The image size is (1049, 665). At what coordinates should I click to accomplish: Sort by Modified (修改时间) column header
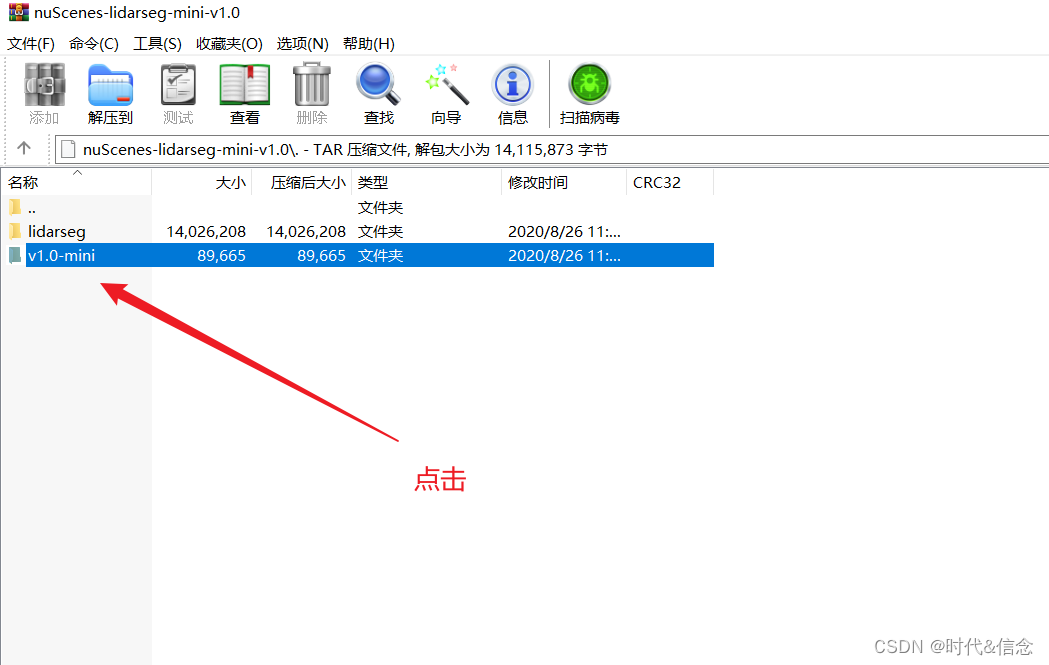coord(564,183)
